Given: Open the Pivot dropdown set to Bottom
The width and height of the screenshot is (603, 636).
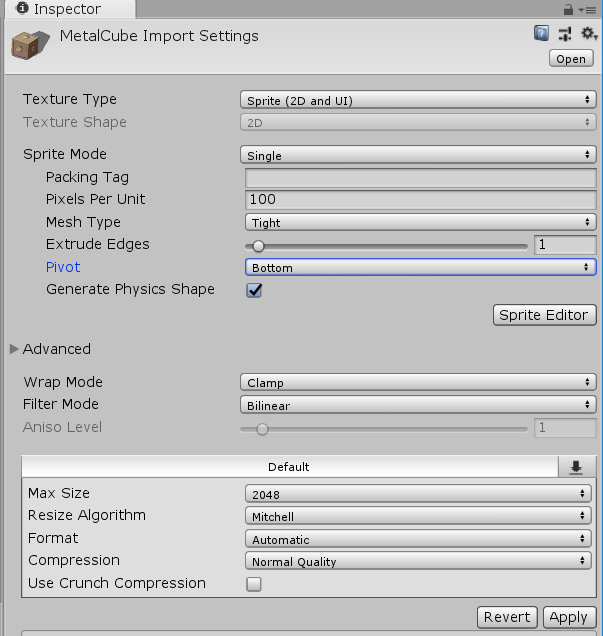Looking at the screenshot, I should click(420, 267).
